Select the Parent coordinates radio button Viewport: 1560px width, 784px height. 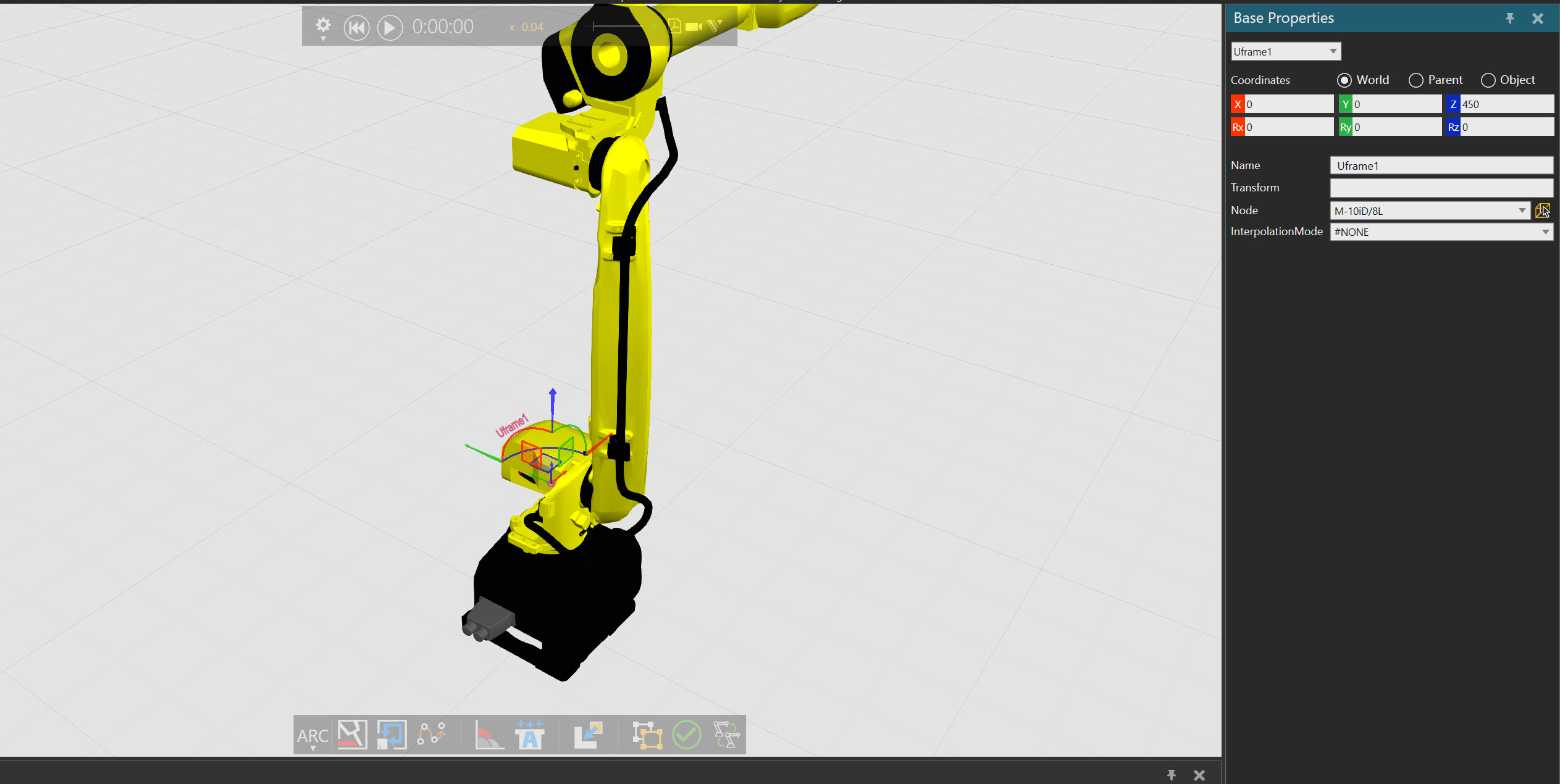point(1416,80)
